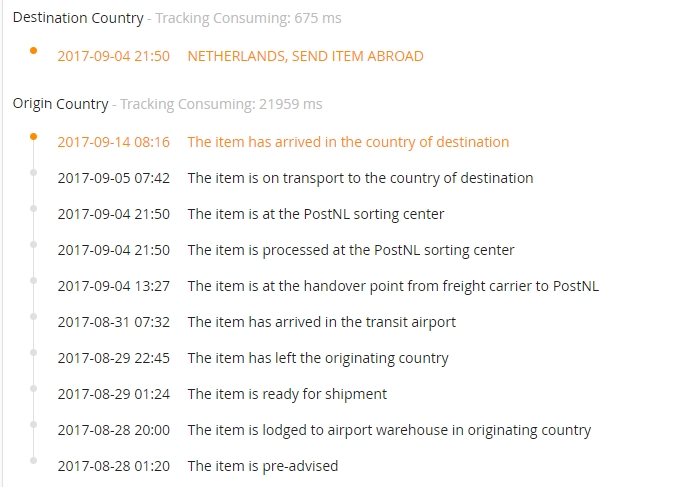Select the 'Destination Country' heading
Viewport: 685px width, 487px height.
pyautogui.click(x=78, y=18)
